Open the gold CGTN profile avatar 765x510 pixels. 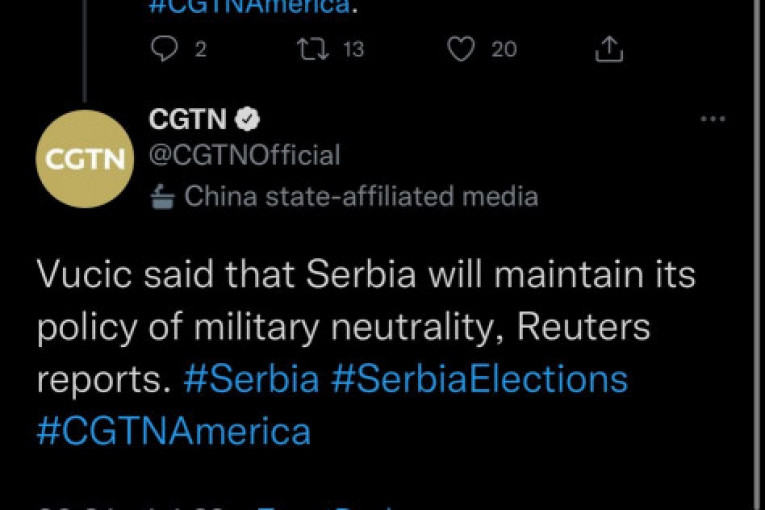pyautogui.click(x=85, y=158)
